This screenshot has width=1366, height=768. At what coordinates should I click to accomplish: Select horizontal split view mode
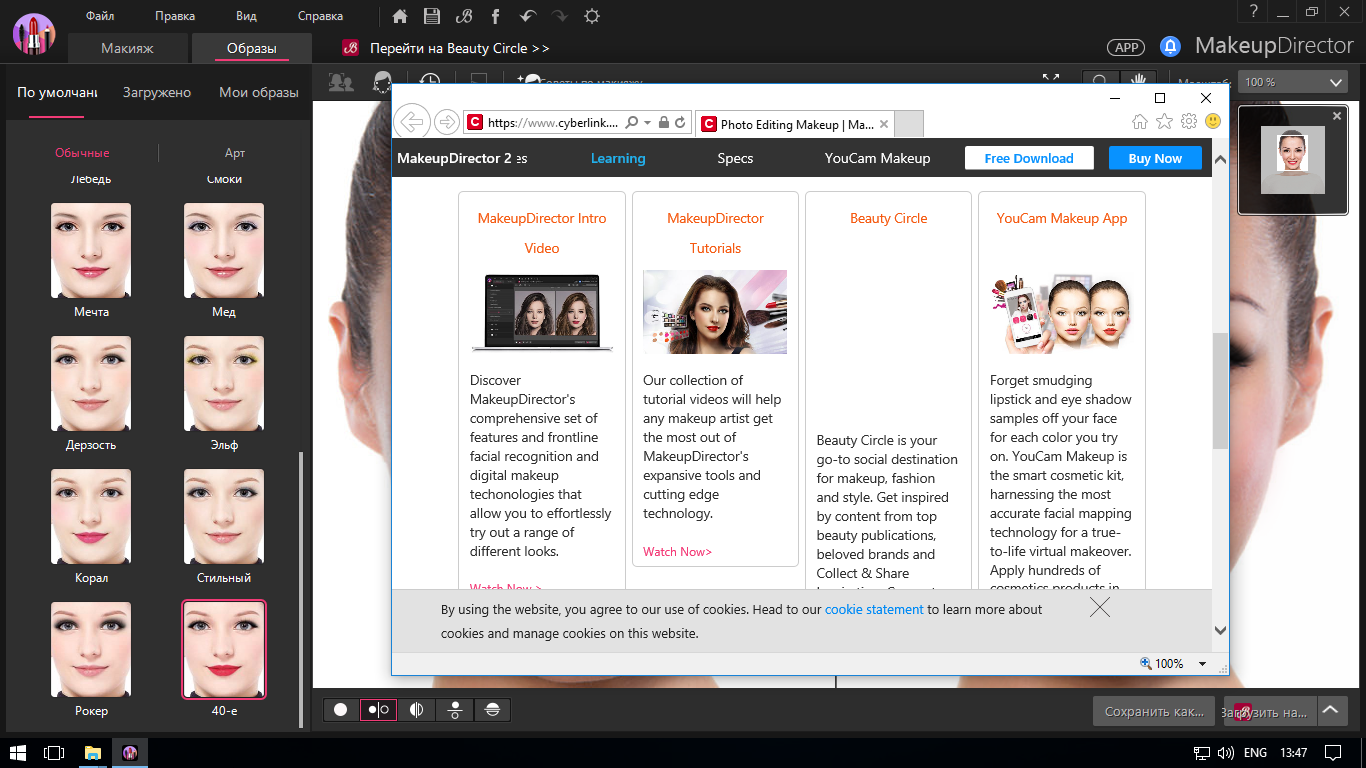pyautogui.click(x=492, y=709)
